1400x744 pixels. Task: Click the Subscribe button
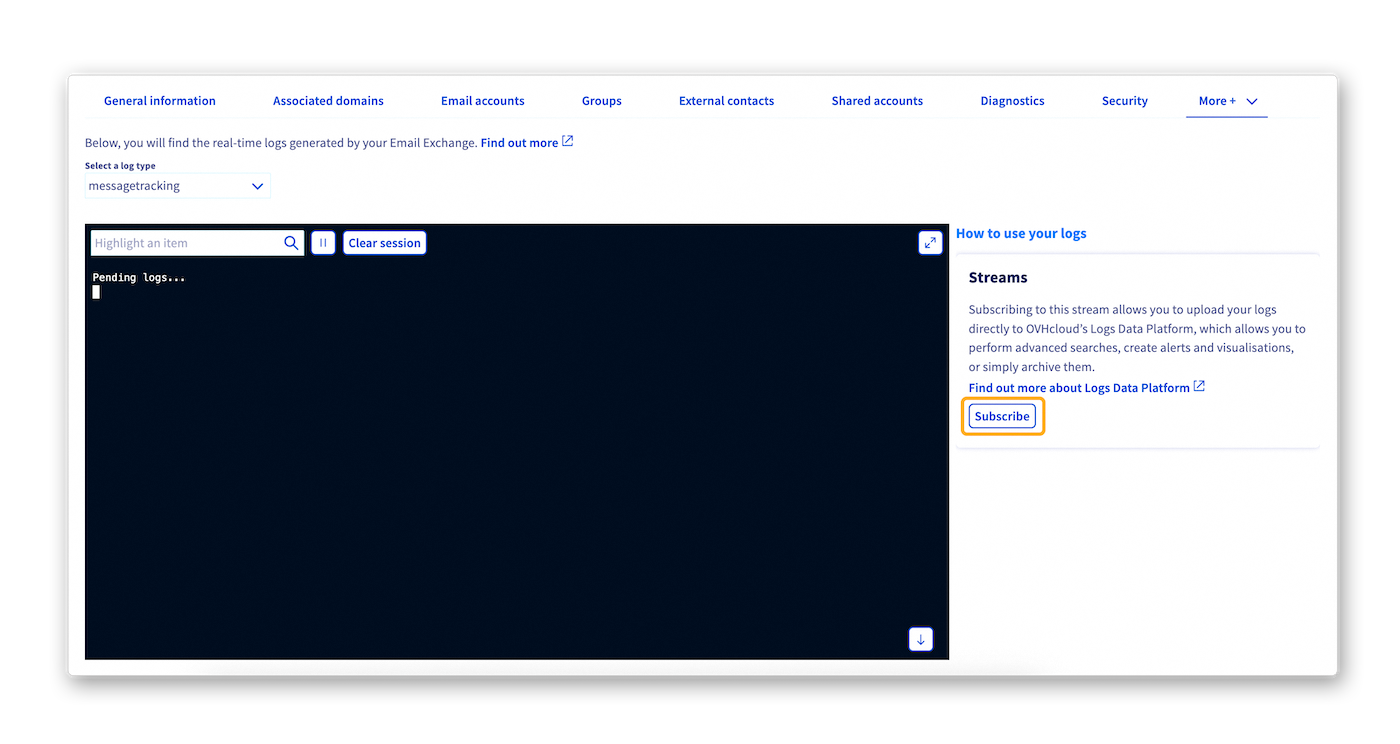tap(1002, 415)
